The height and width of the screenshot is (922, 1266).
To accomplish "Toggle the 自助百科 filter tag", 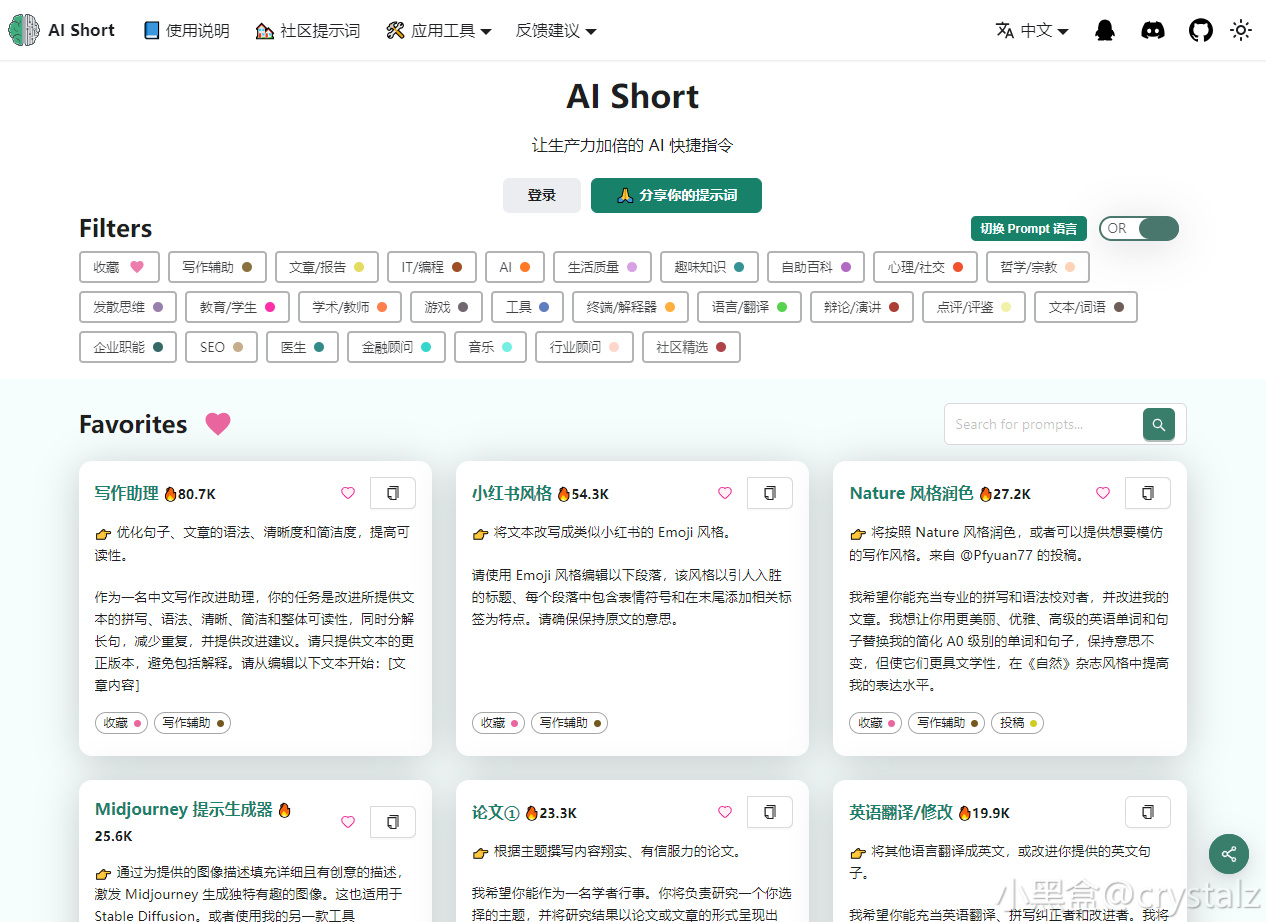I will point(816,267).
